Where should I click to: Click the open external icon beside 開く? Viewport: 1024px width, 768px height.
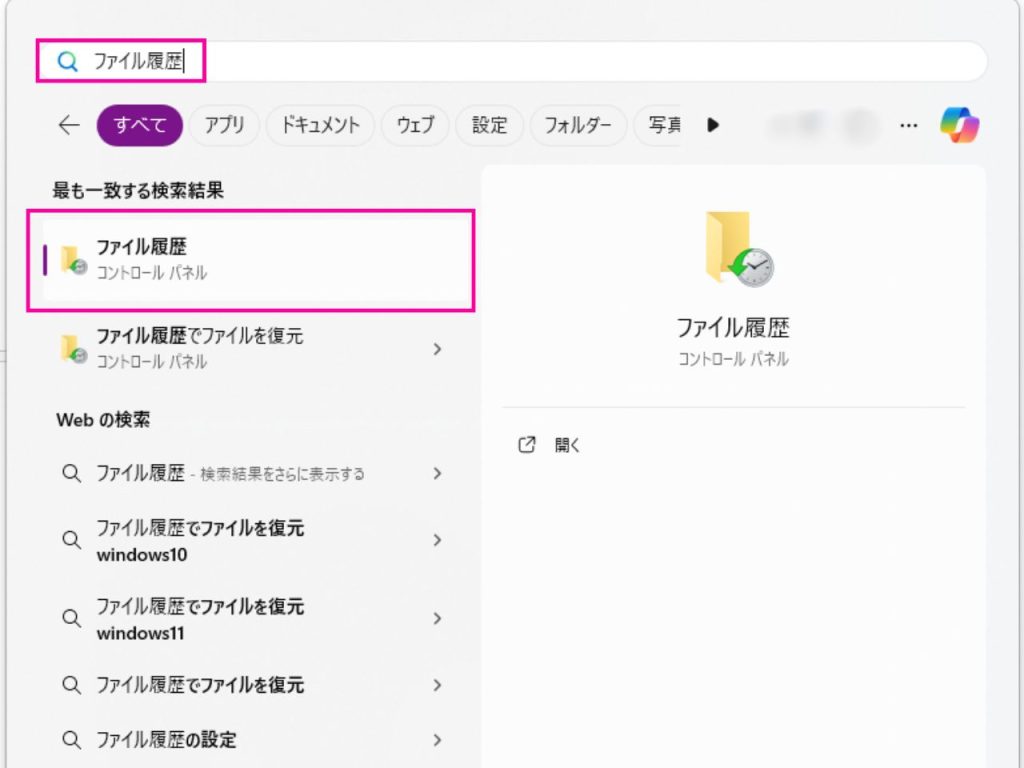(x=527, y=445)
